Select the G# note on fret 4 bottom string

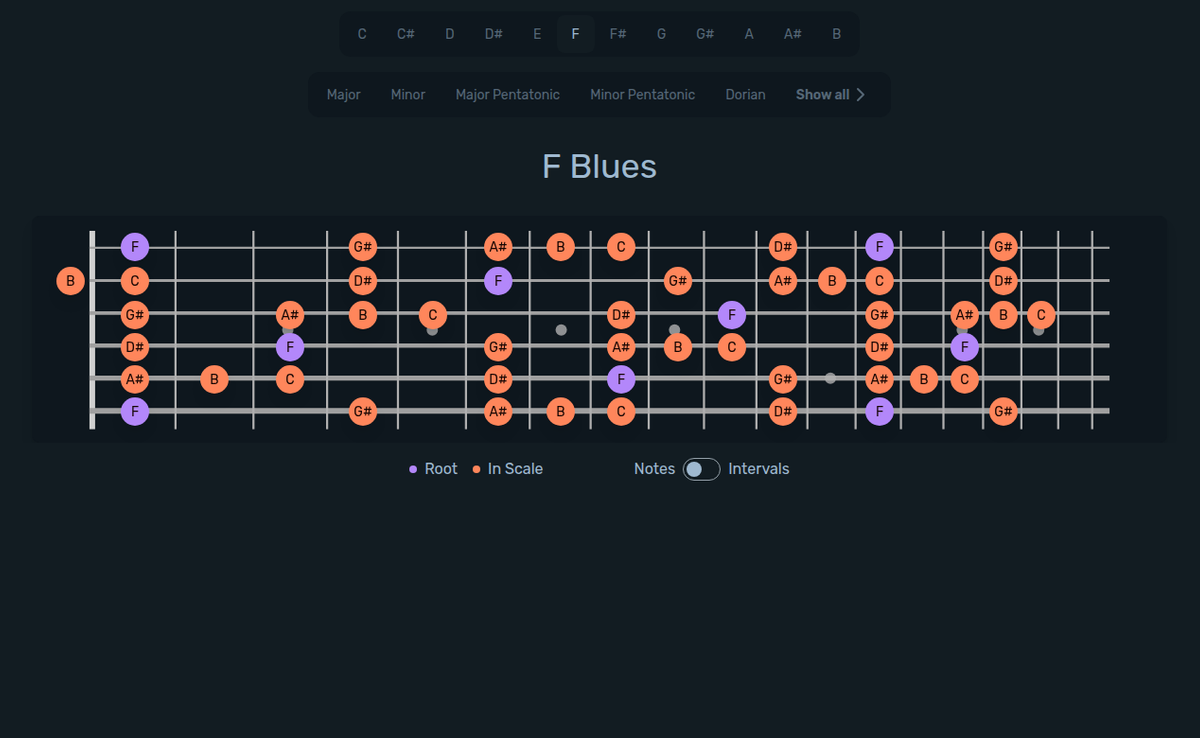click(363, 410)
